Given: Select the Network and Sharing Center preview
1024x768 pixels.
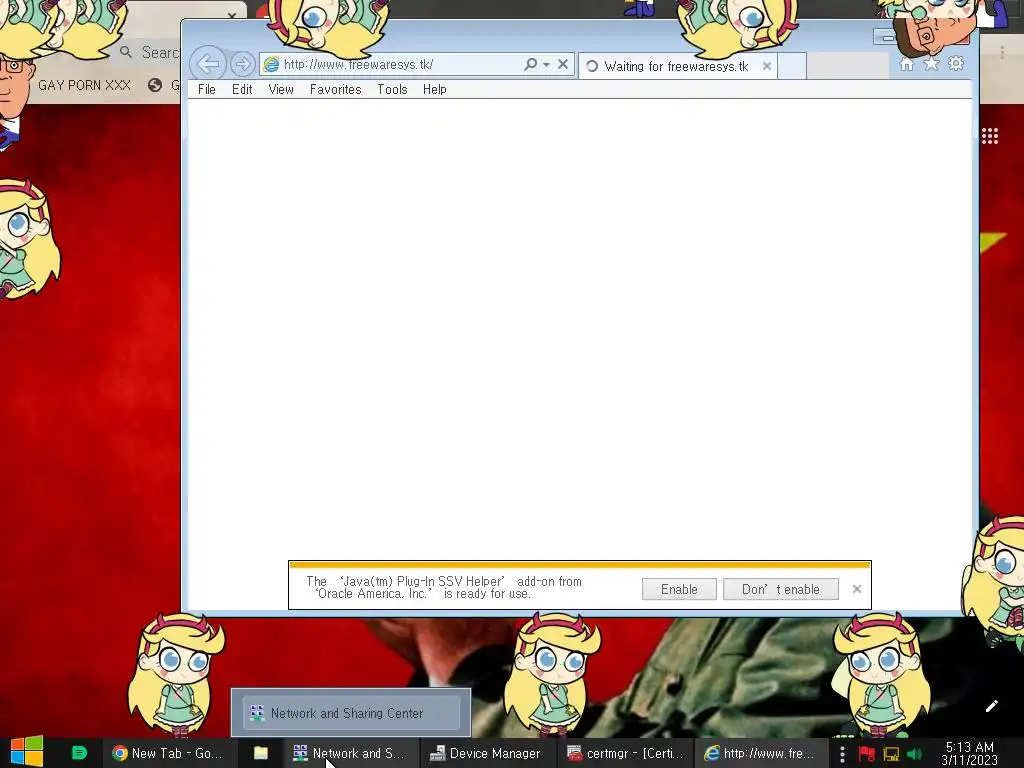Looking at the screenshot, I should point(351,712).
